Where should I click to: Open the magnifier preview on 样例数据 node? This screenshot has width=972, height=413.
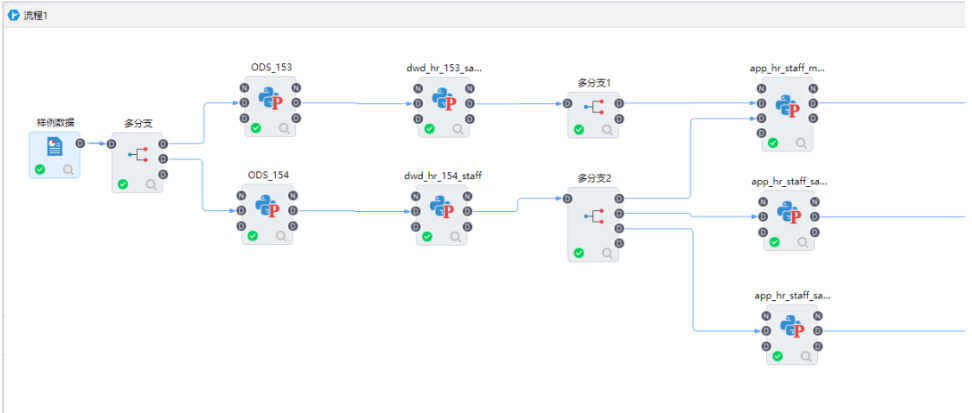coord(68,170)
